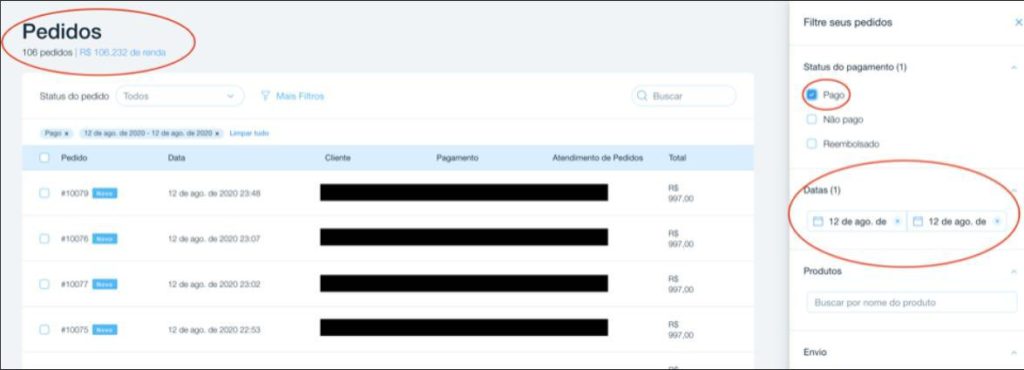This screenshot has height=370, width=1024.
Task: Click the Pedidos page heading
Action: coord(62,31)
